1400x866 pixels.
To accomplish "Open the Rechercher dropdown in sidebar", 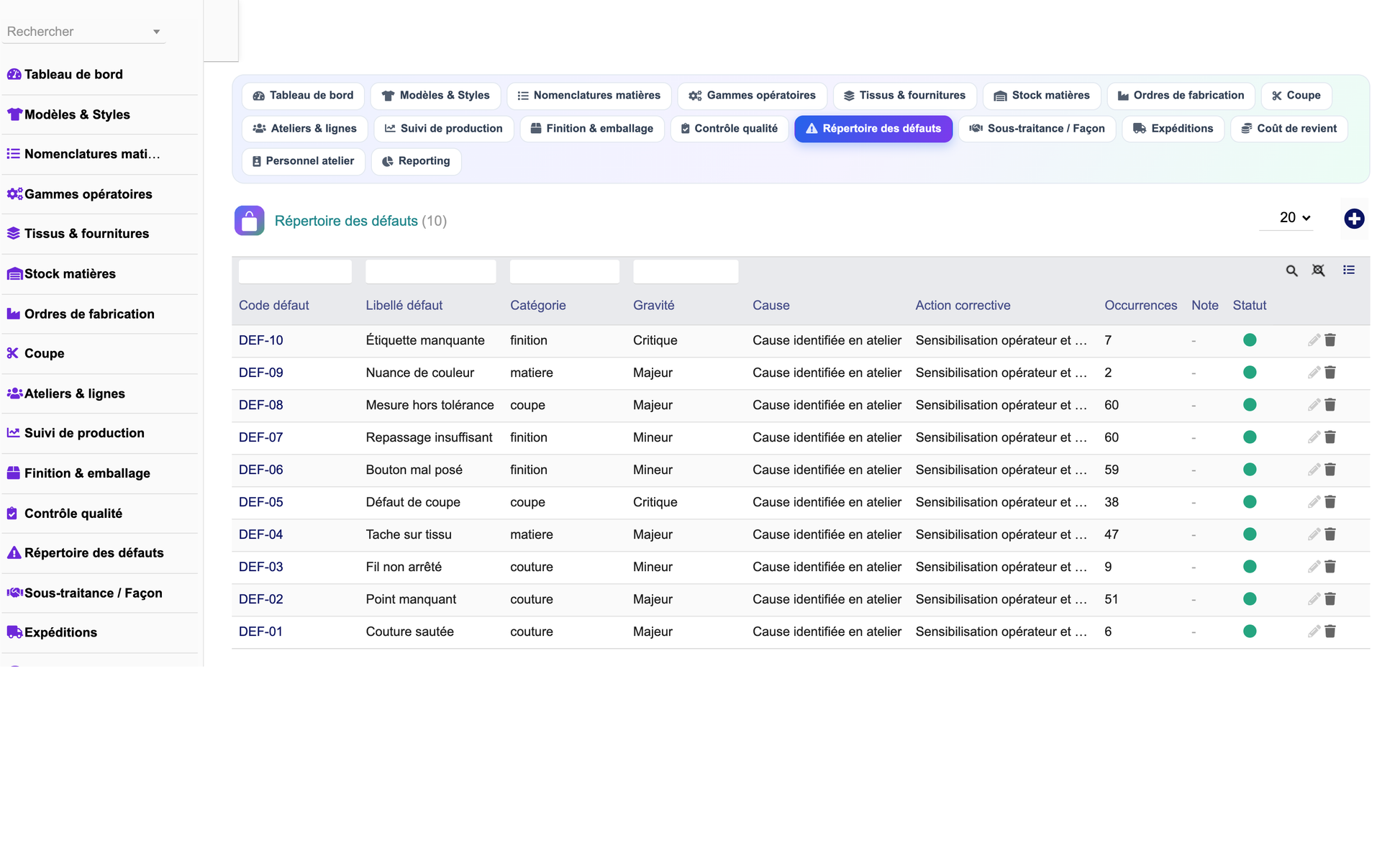I will click(83, 32).
